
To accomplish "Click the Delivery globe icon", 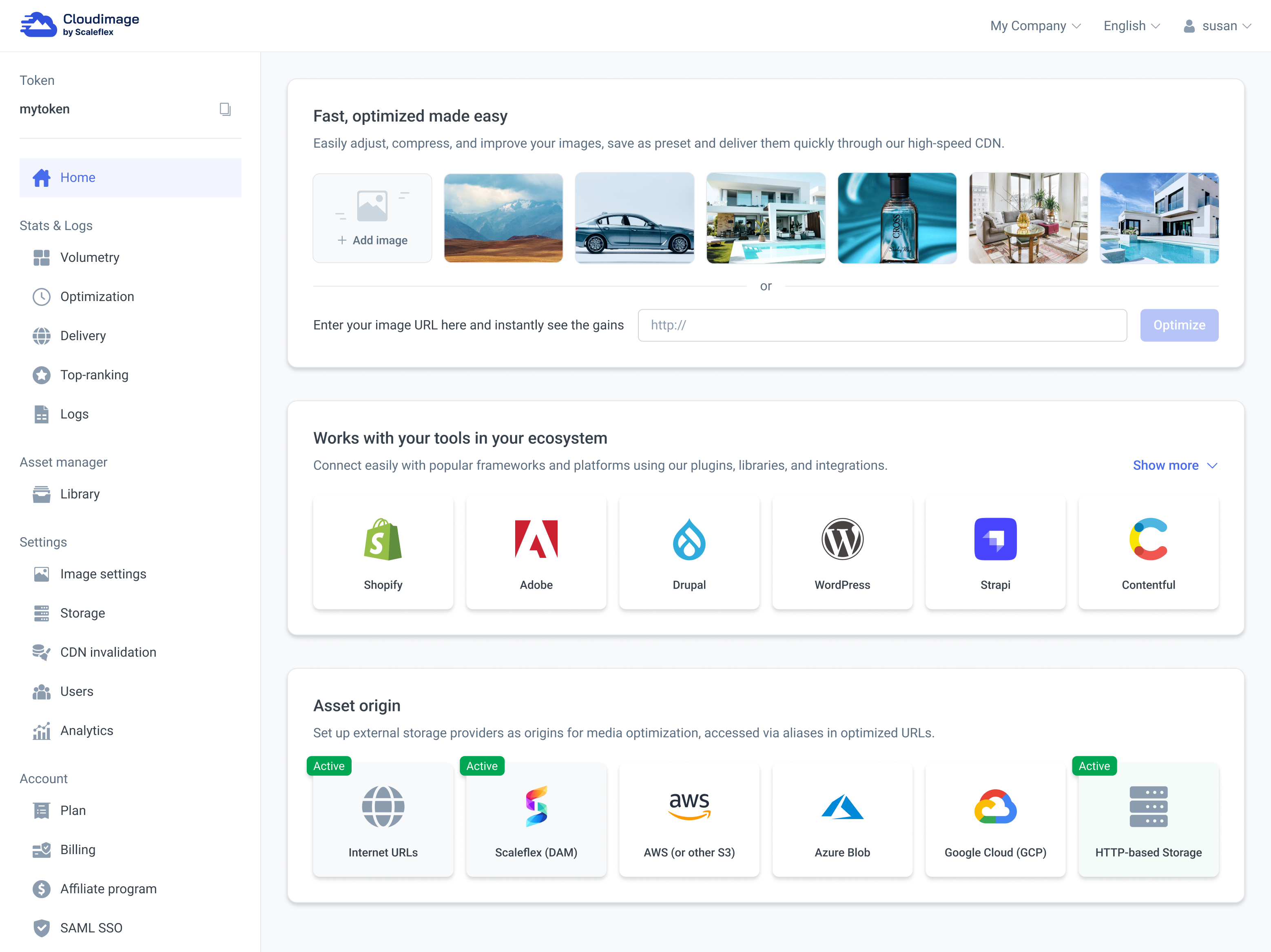I will (41, 336).
